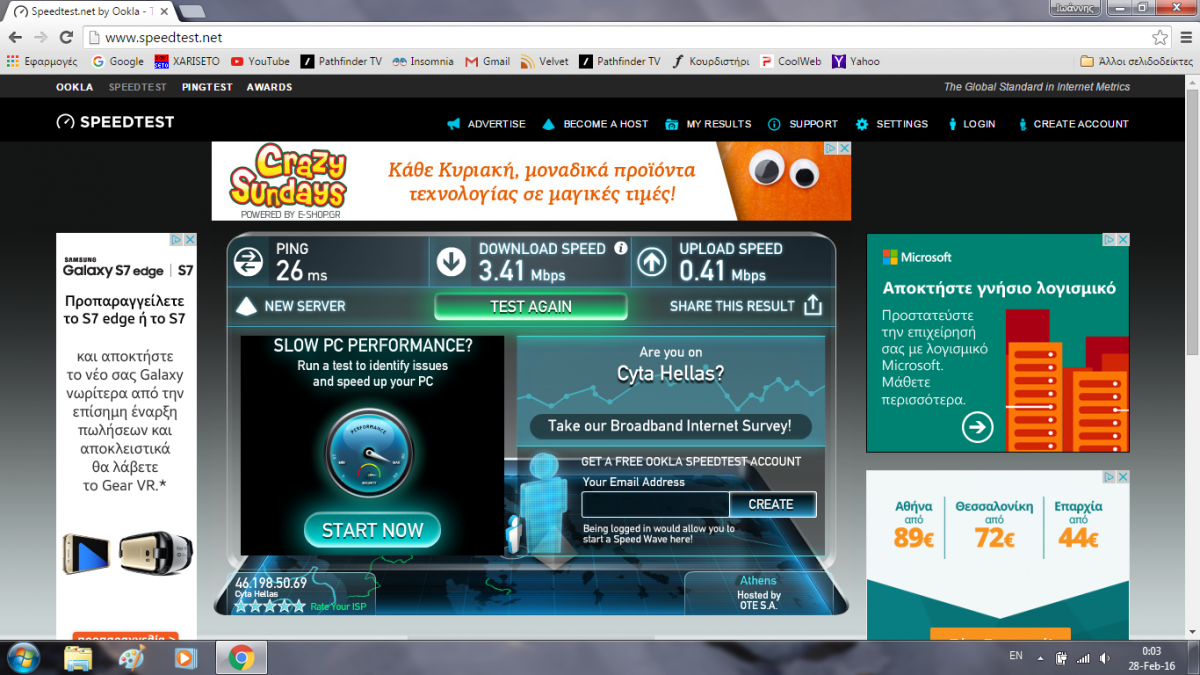The height and width of the screenshot is (675, 1200).
Task: Switch to the SPEEDTEST tab
Action: [x=138, y=87]
